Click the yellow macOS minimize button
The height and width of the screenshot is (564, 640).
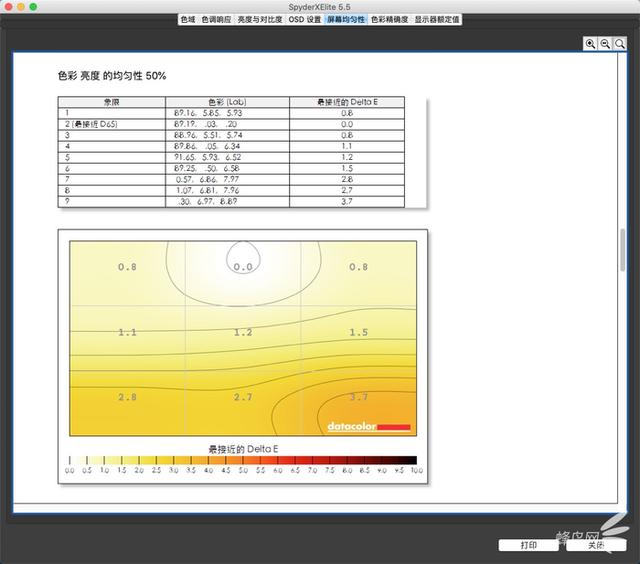point(21,7)
